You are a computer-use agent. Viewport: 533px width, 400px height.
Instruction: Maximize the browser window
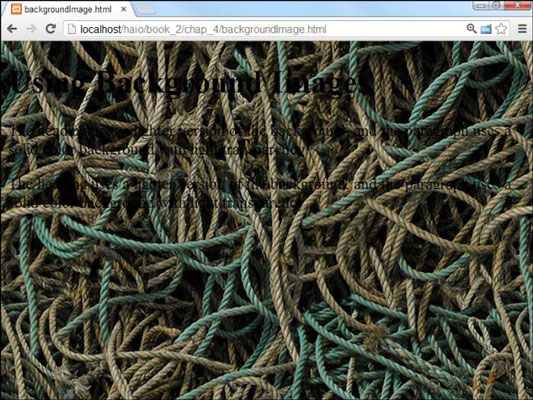point(496,5)
